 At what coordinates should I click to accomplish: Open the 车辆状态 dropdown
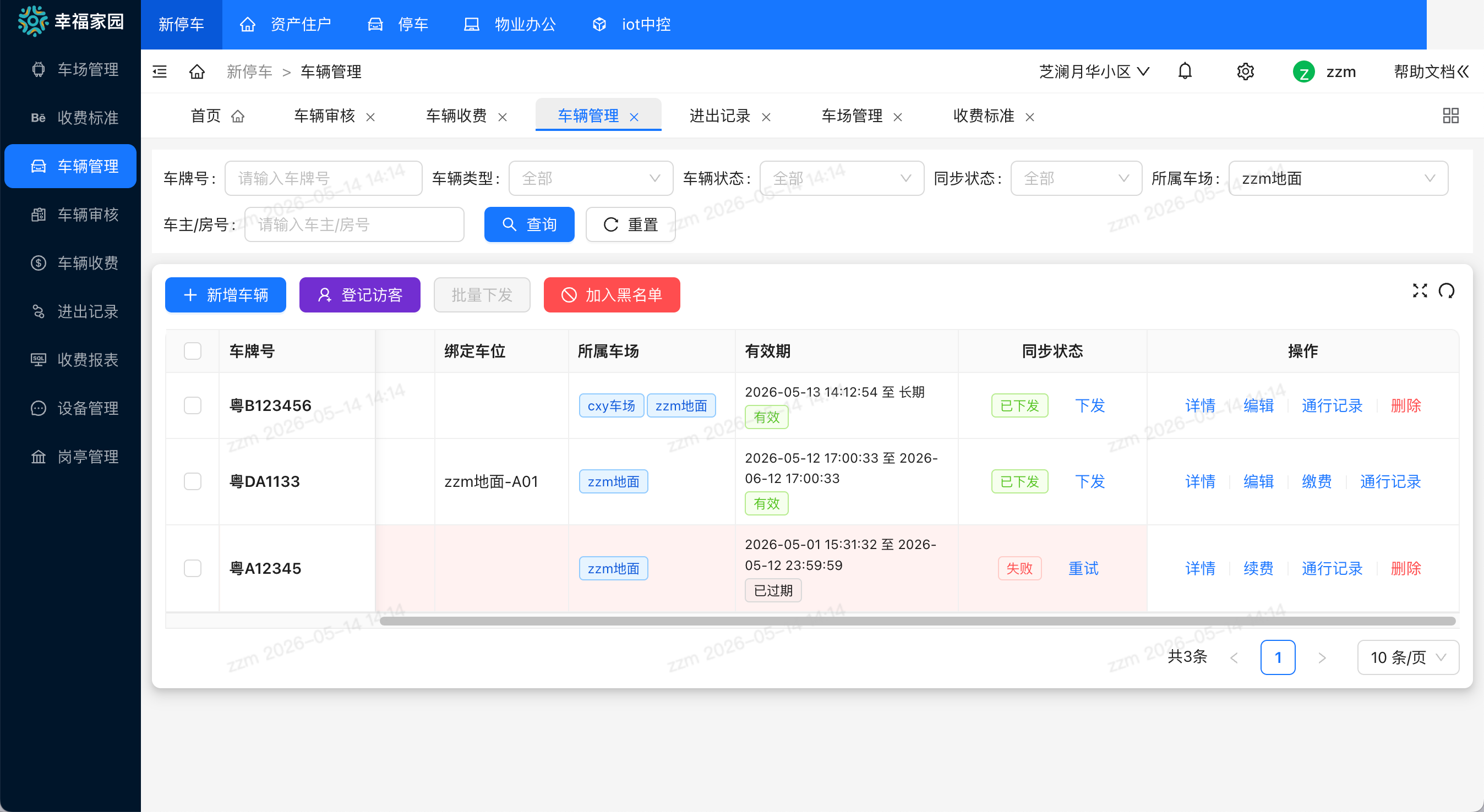point(842,178)
